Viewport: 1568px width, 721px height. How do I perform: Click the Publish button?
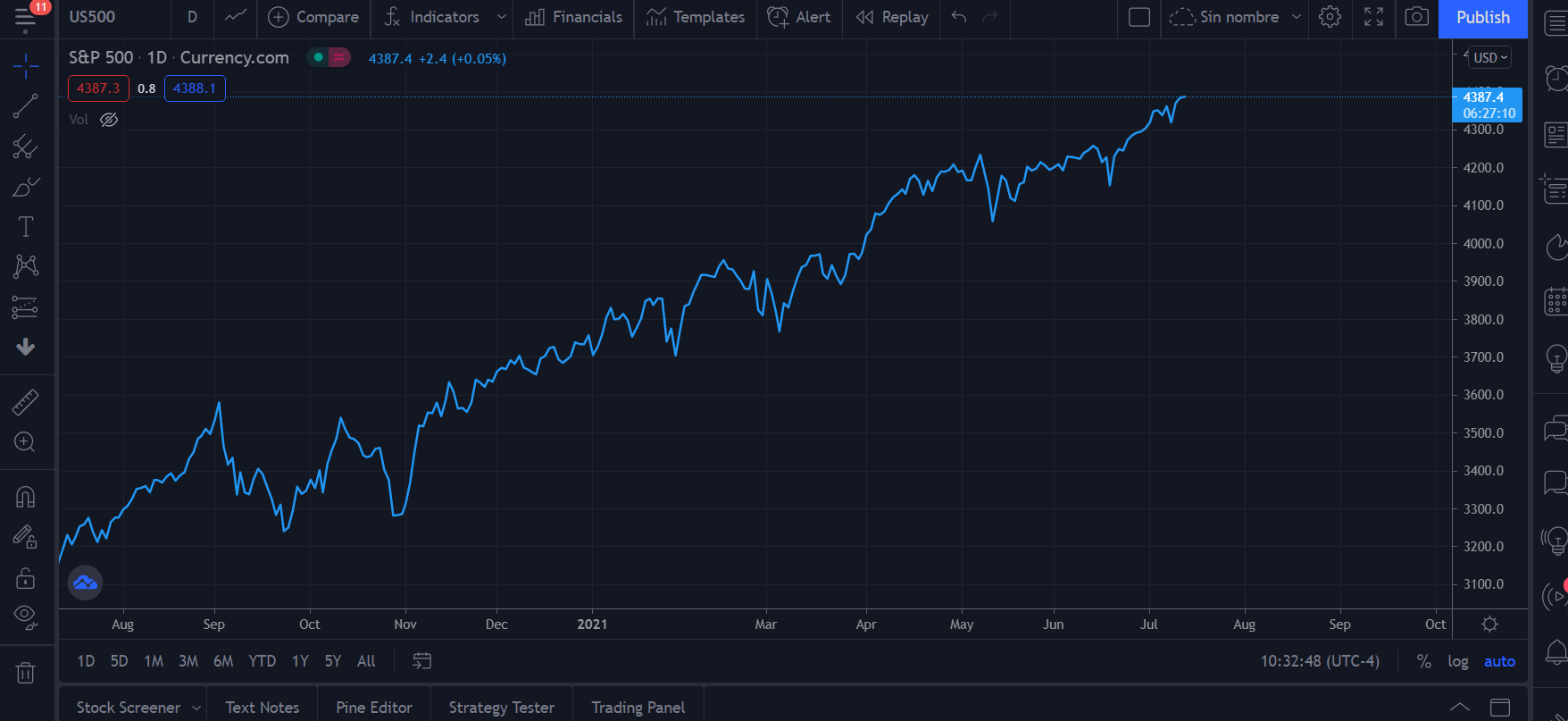click(1483, 17)
